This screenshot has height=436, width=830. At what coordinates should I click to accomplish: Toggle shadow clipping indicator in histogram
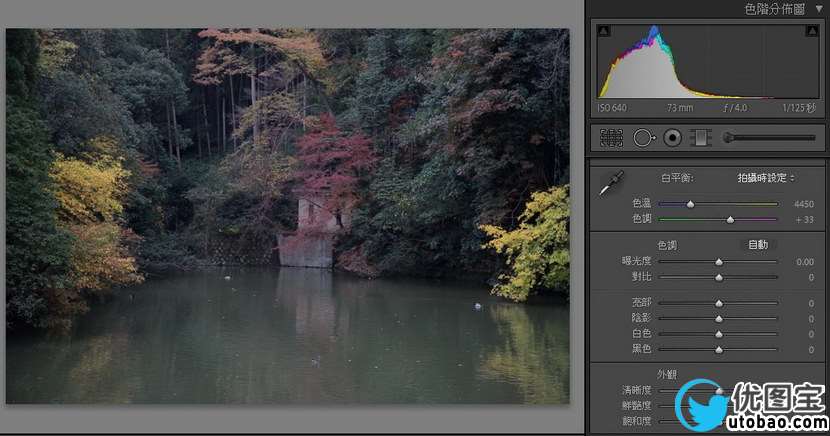click(603, 32)
